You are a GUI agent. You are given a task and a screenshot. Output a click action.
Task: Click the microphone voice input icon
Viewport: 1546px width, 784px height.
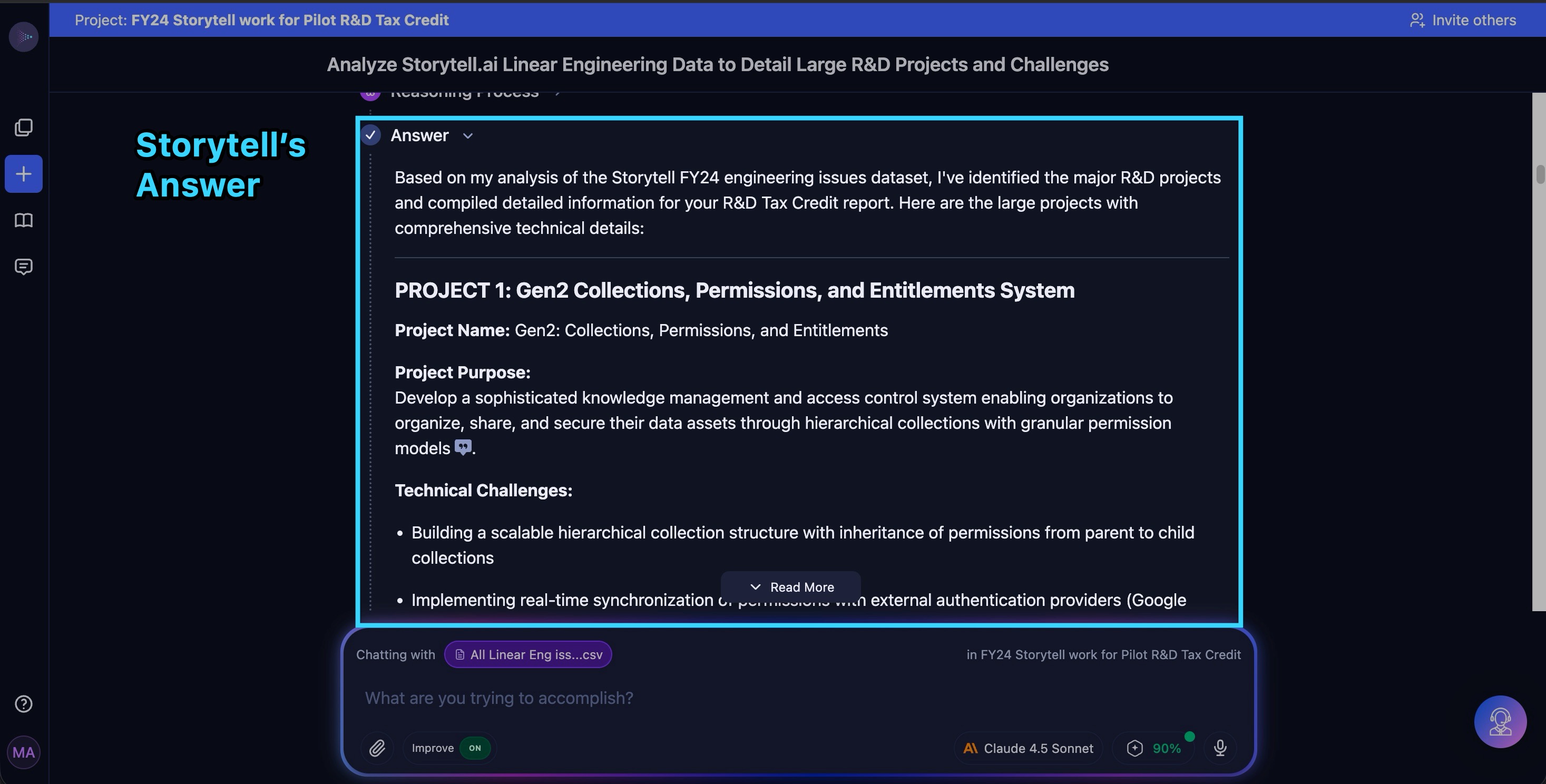(x=1220, y=748)
